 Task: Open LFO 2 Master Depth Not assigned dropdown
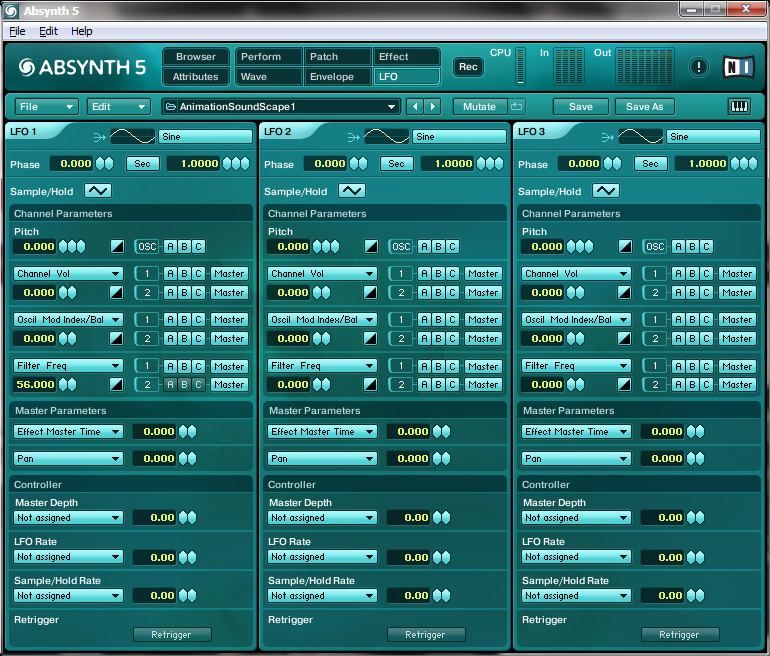[x=322, y=518]
